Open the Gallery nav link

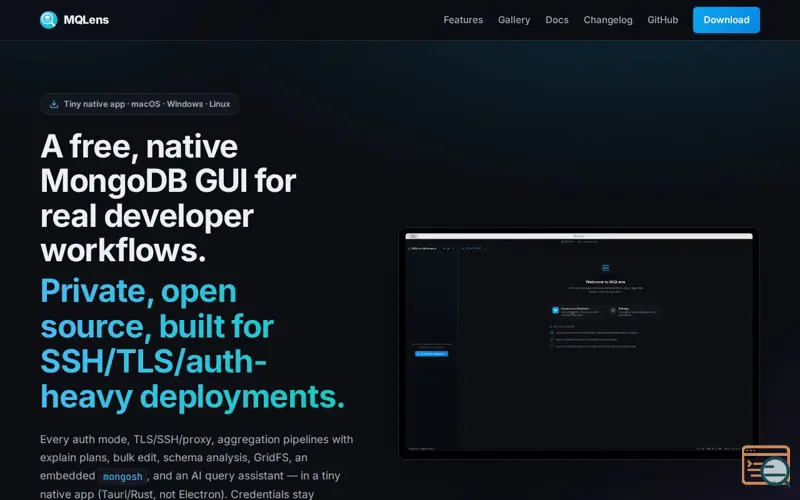tap(514, 20)
